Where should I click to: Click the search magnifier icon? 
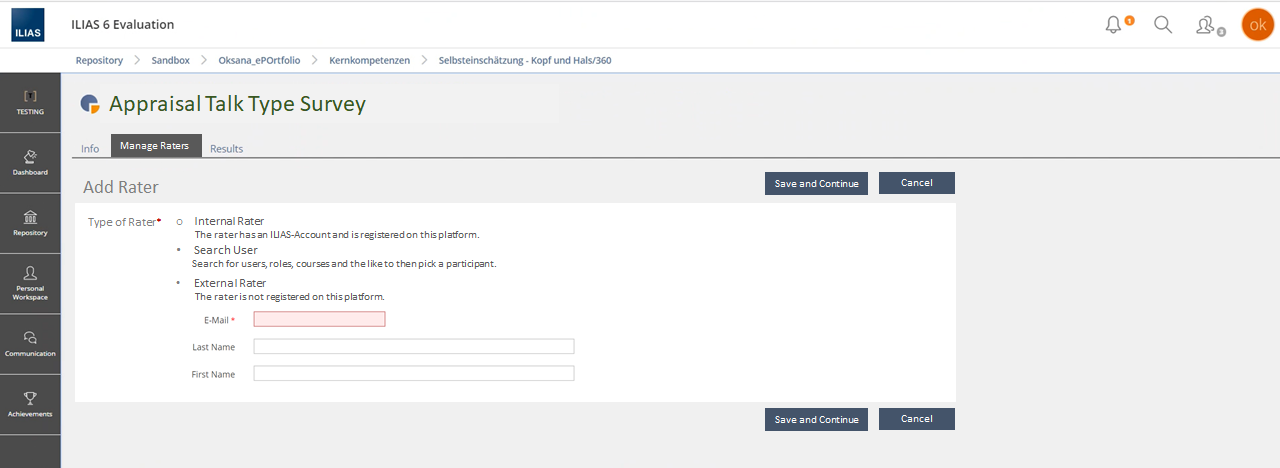point(1163,25)
